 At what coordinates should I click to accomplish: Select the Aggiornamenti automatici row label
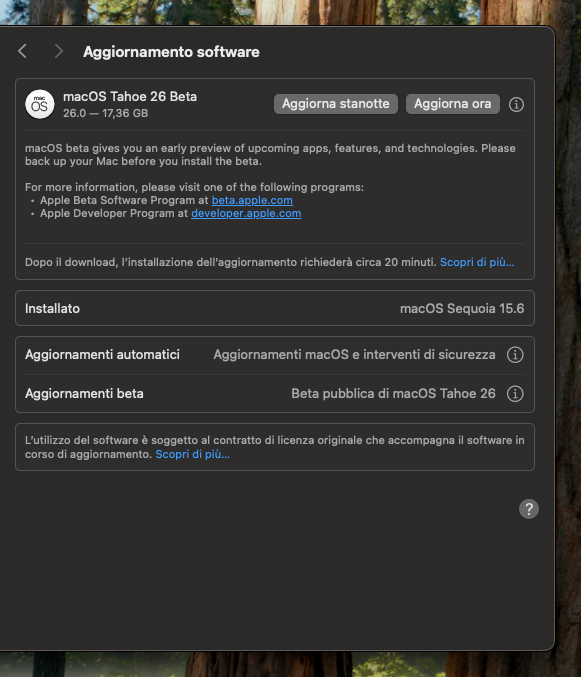(102, 354)
